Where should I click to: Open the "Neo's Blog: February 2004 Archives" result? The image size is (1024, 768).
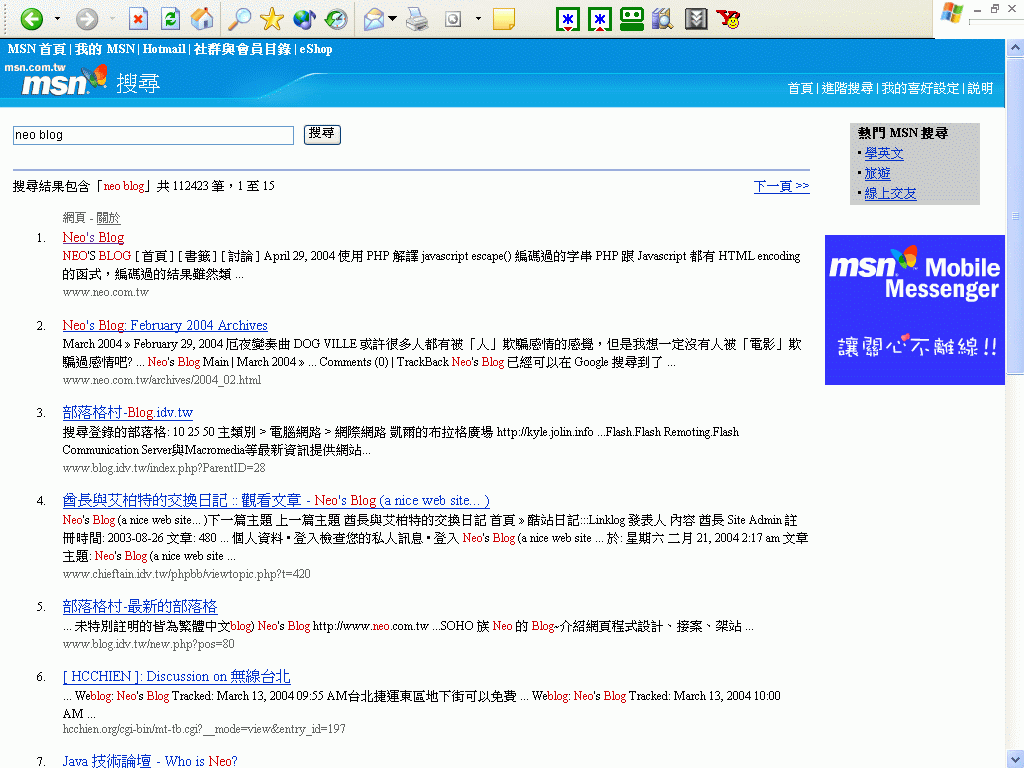[165, 325]
